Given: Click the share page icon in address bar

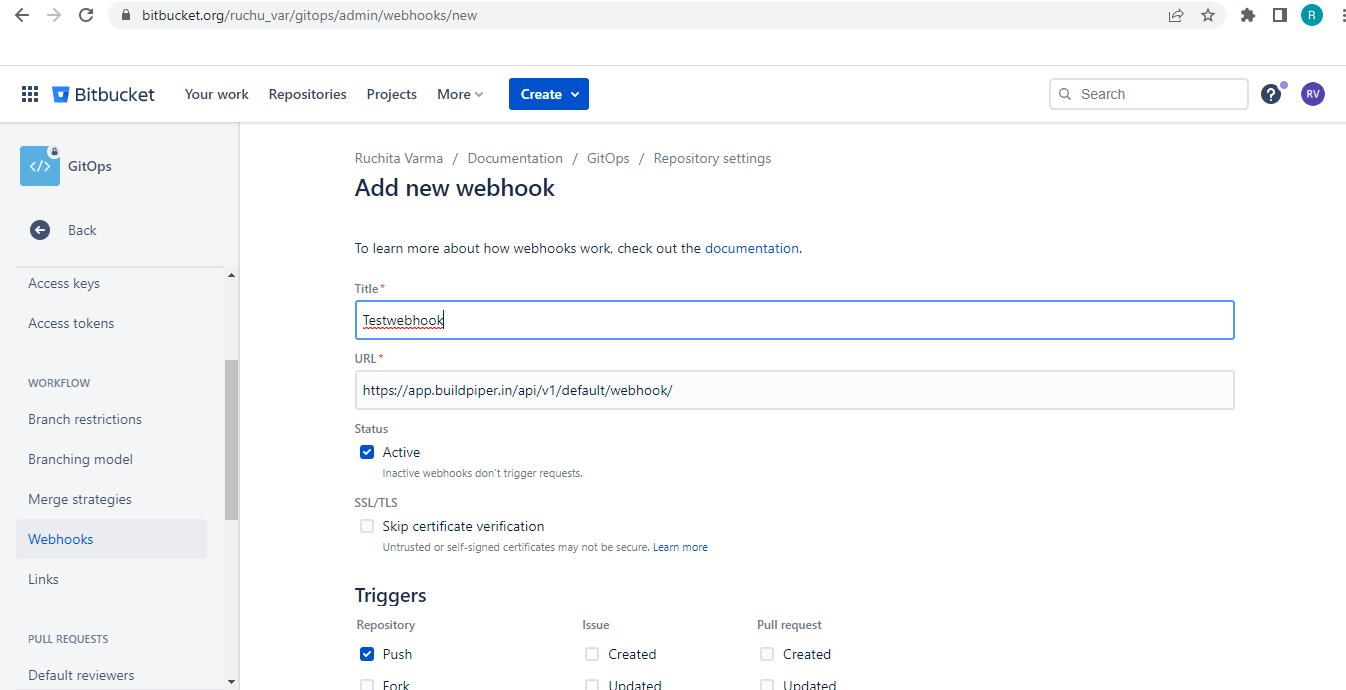Looking at the screenshot, I should 1176,15.
